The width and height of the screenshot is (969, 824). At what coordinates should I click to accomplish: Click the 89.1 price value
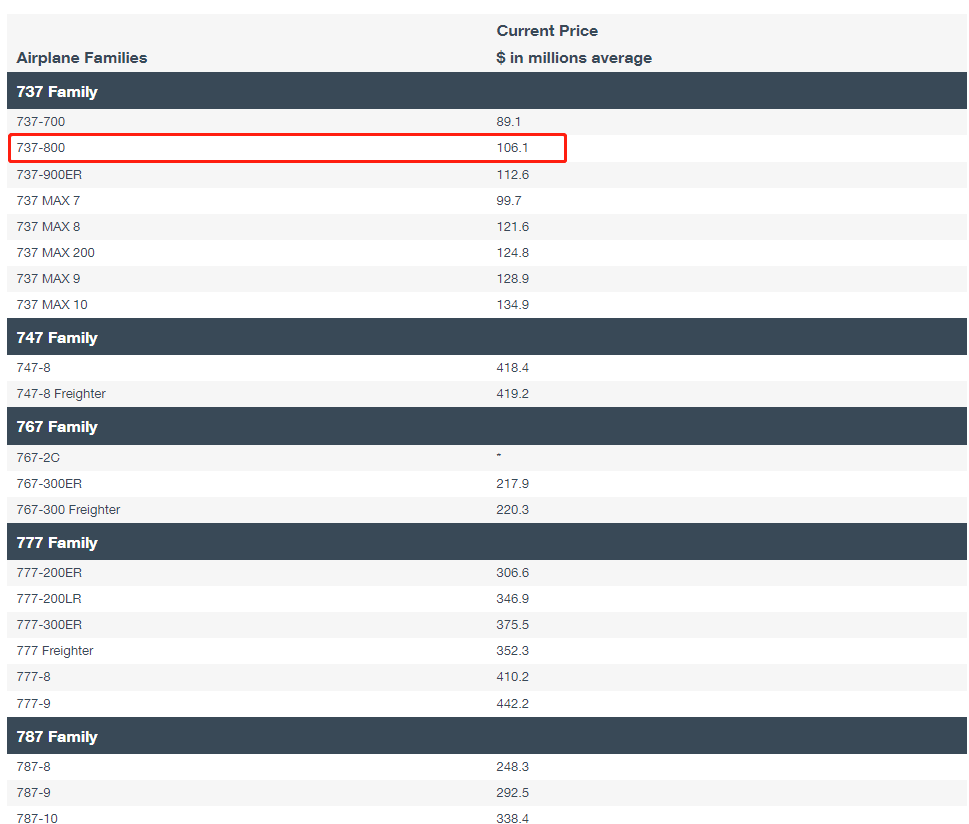click(509, 122)
